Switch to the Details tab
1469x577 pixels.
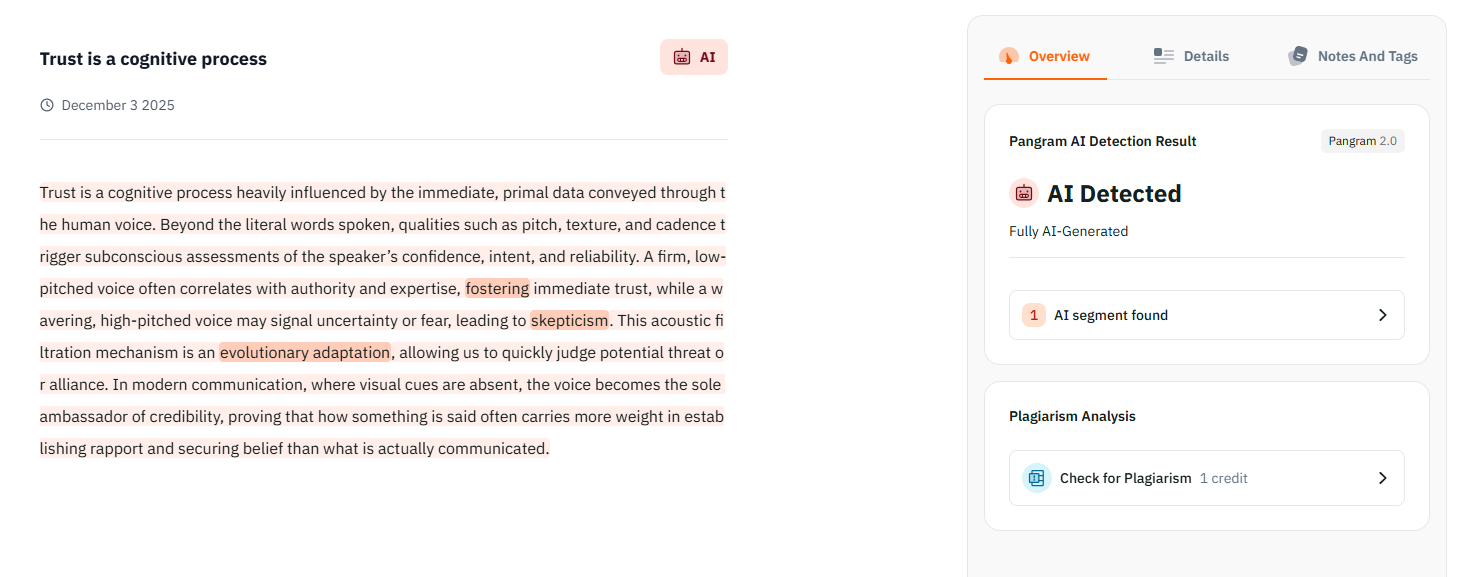click(1205, 56)
